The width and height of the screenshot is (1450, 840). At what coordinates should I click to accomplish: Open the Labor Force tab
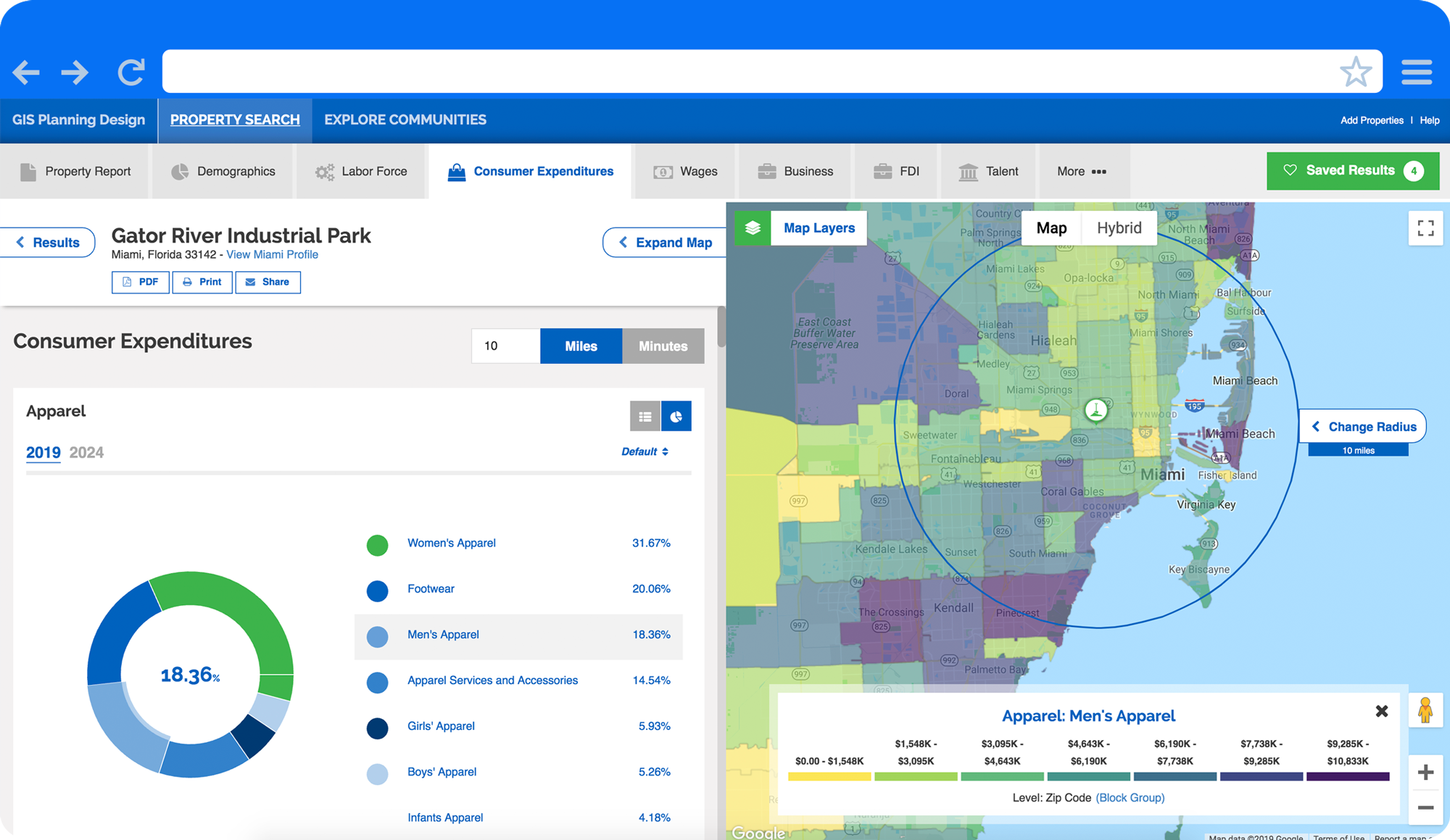pyautogui.click(x=361, y=172)
